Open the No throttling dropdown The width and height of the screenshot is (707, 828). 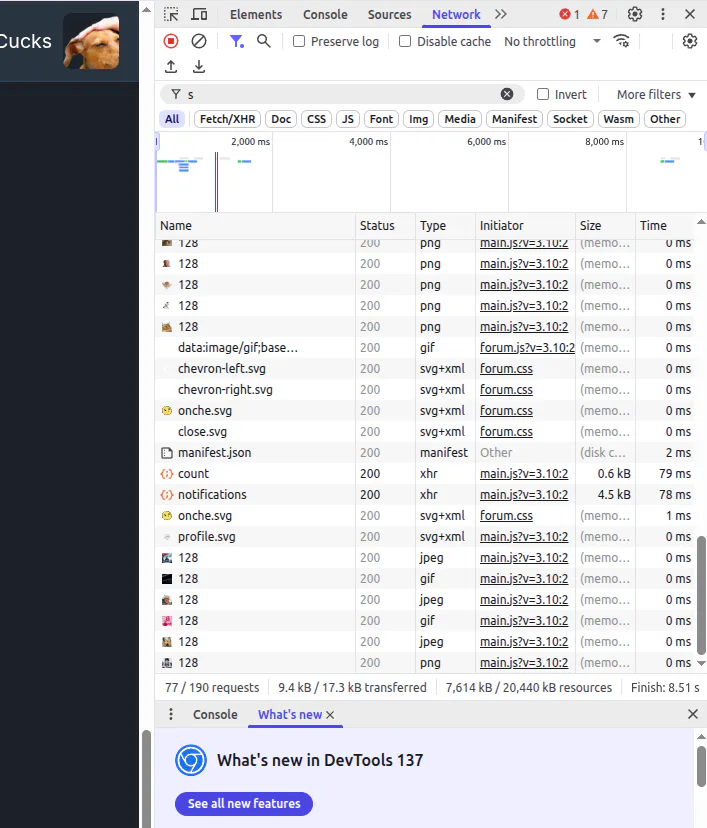click(x=552, y=41)
